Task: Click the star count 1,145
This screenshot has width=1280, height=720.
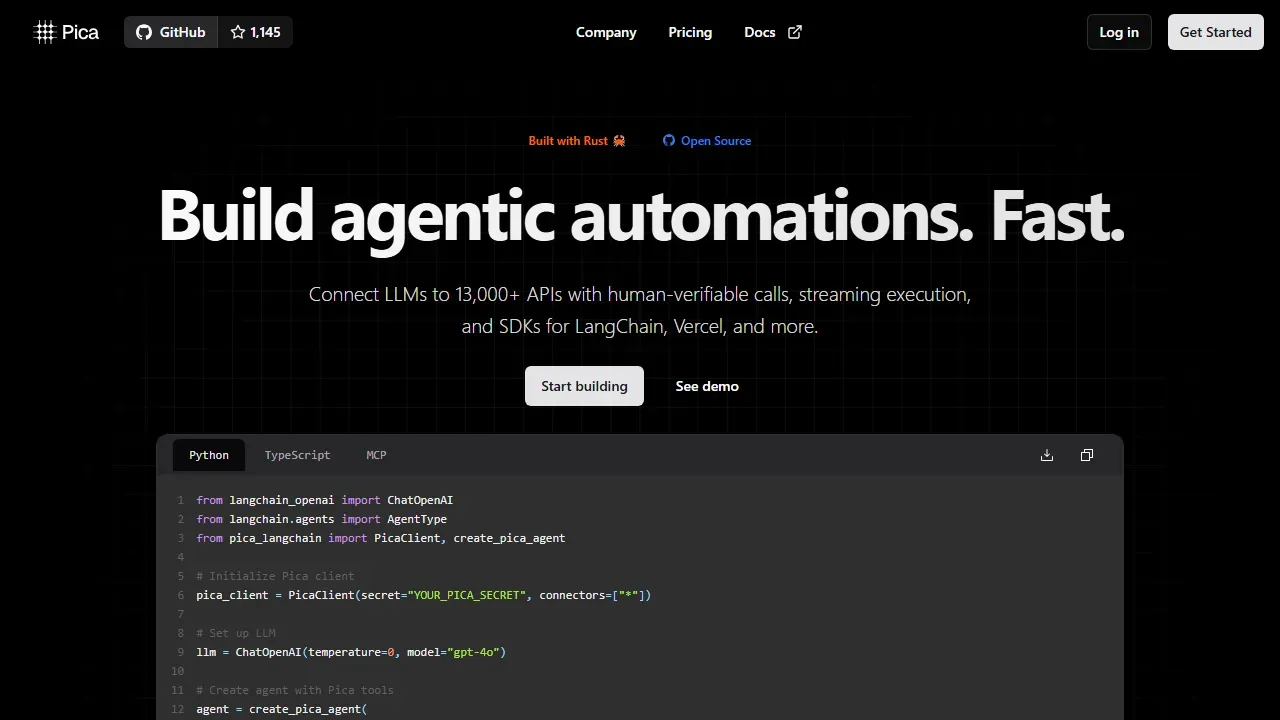Action: 255,32
